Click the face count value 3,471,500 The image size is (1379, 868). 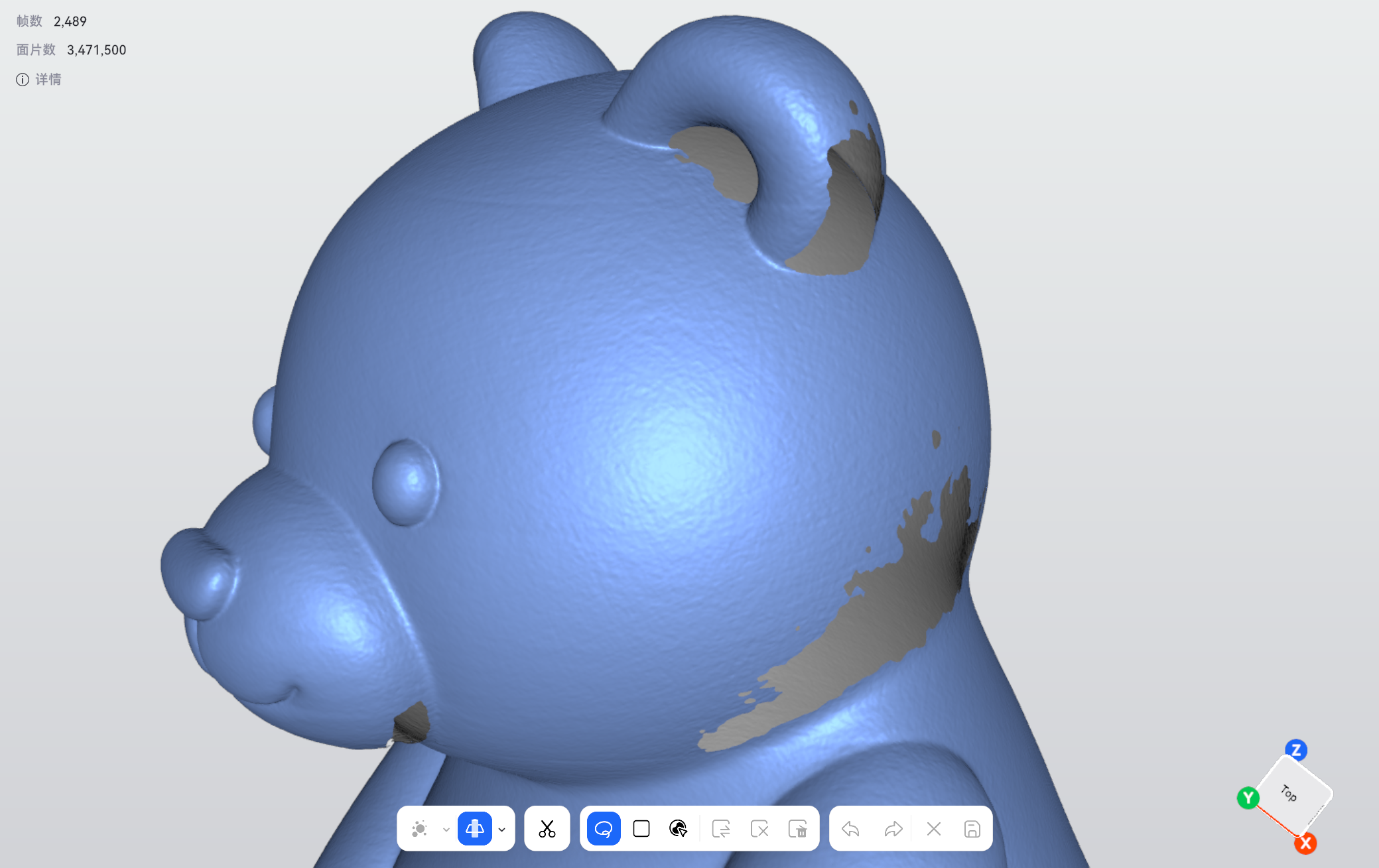[x=97, y=50]
